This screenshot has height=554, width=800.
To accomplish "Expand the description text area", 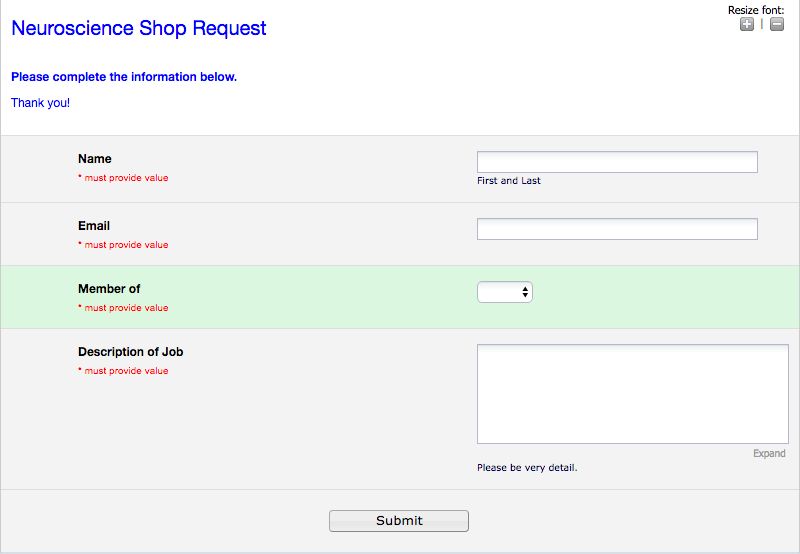I will click(x=769, y=454).
